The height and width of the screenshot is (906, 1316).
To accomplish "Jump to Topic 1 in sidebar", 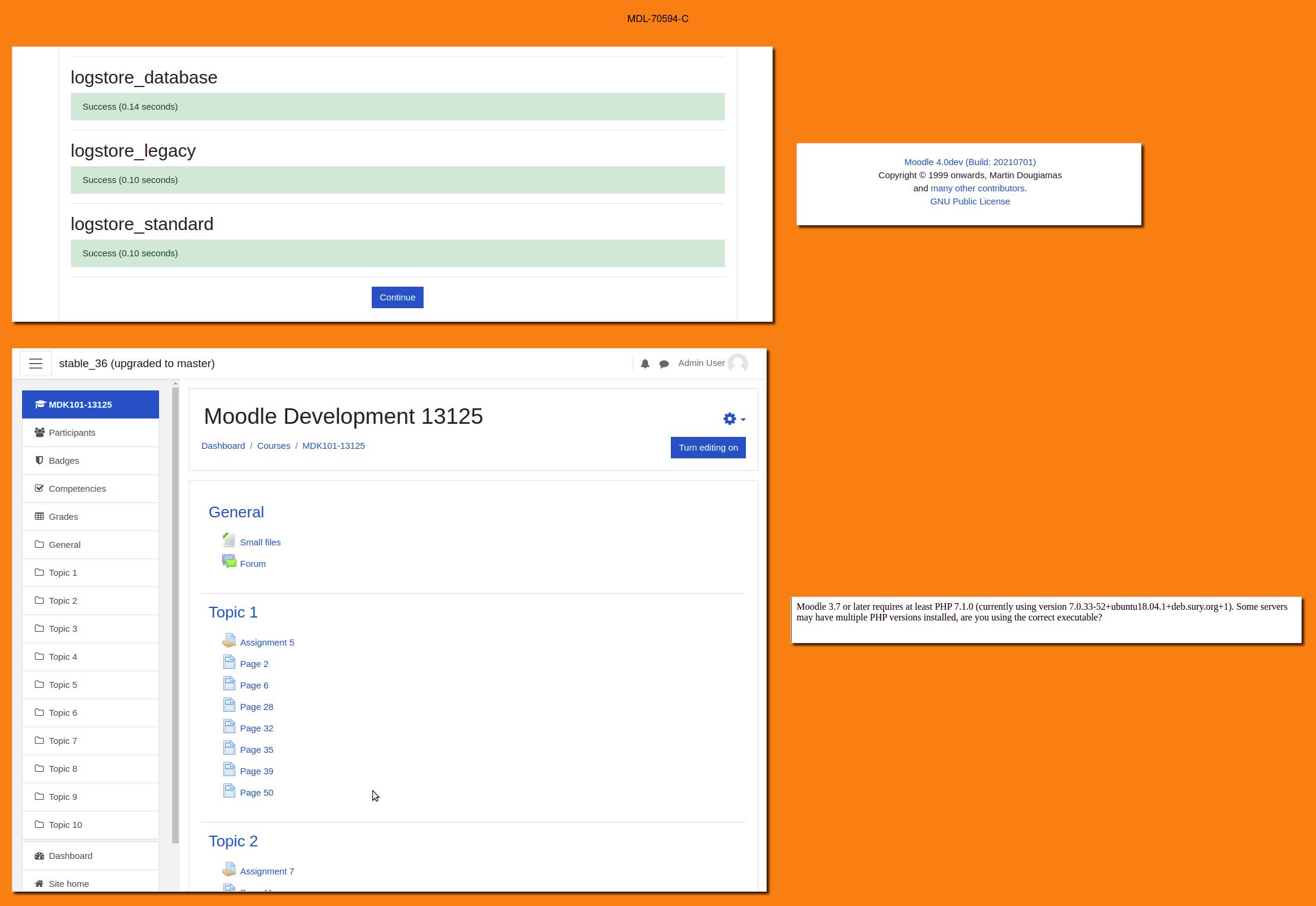I will pyautogui.click(x=91, y=573).
